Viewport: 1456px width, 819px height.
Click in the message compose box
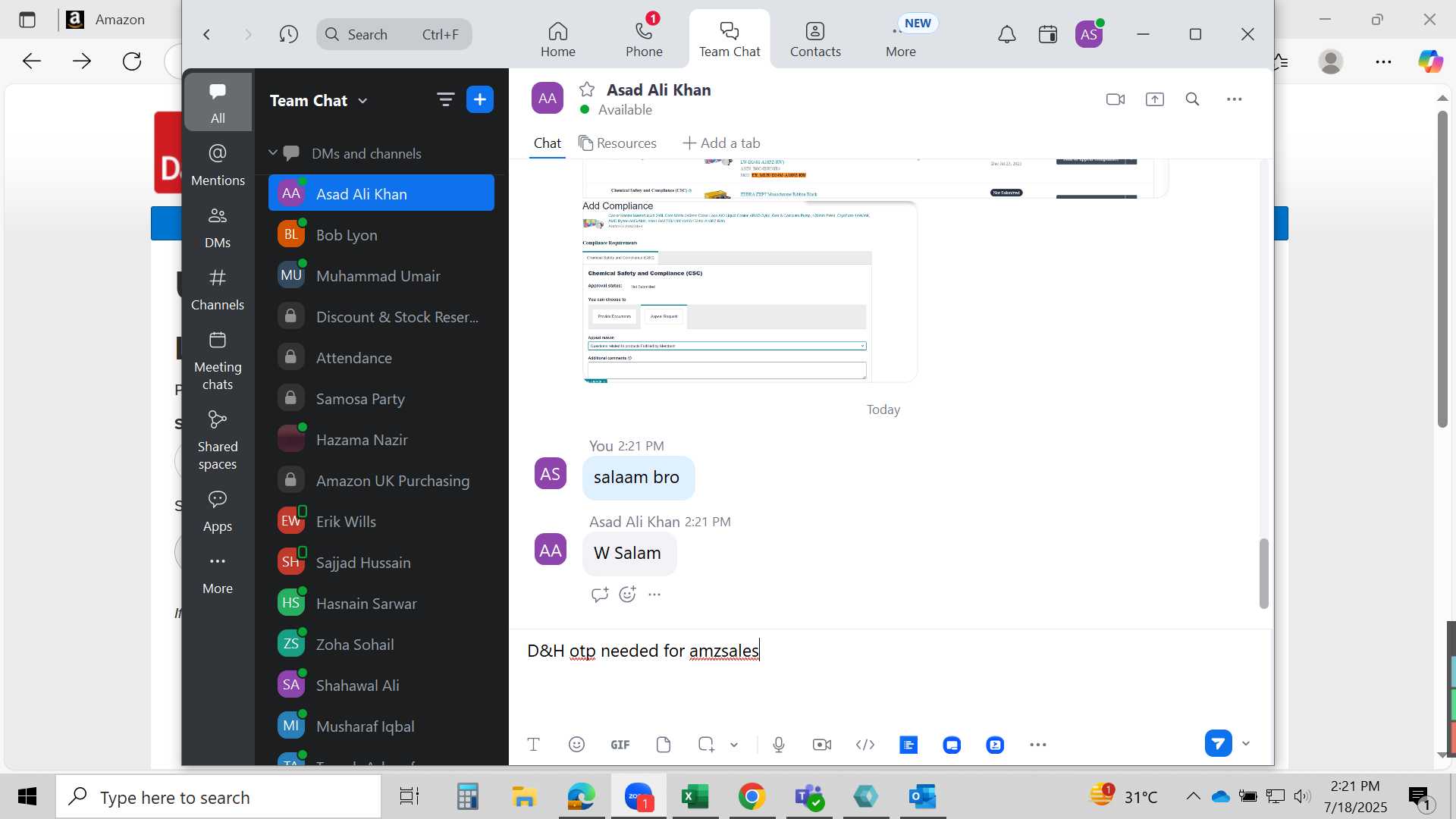click(x=891, y=675)
